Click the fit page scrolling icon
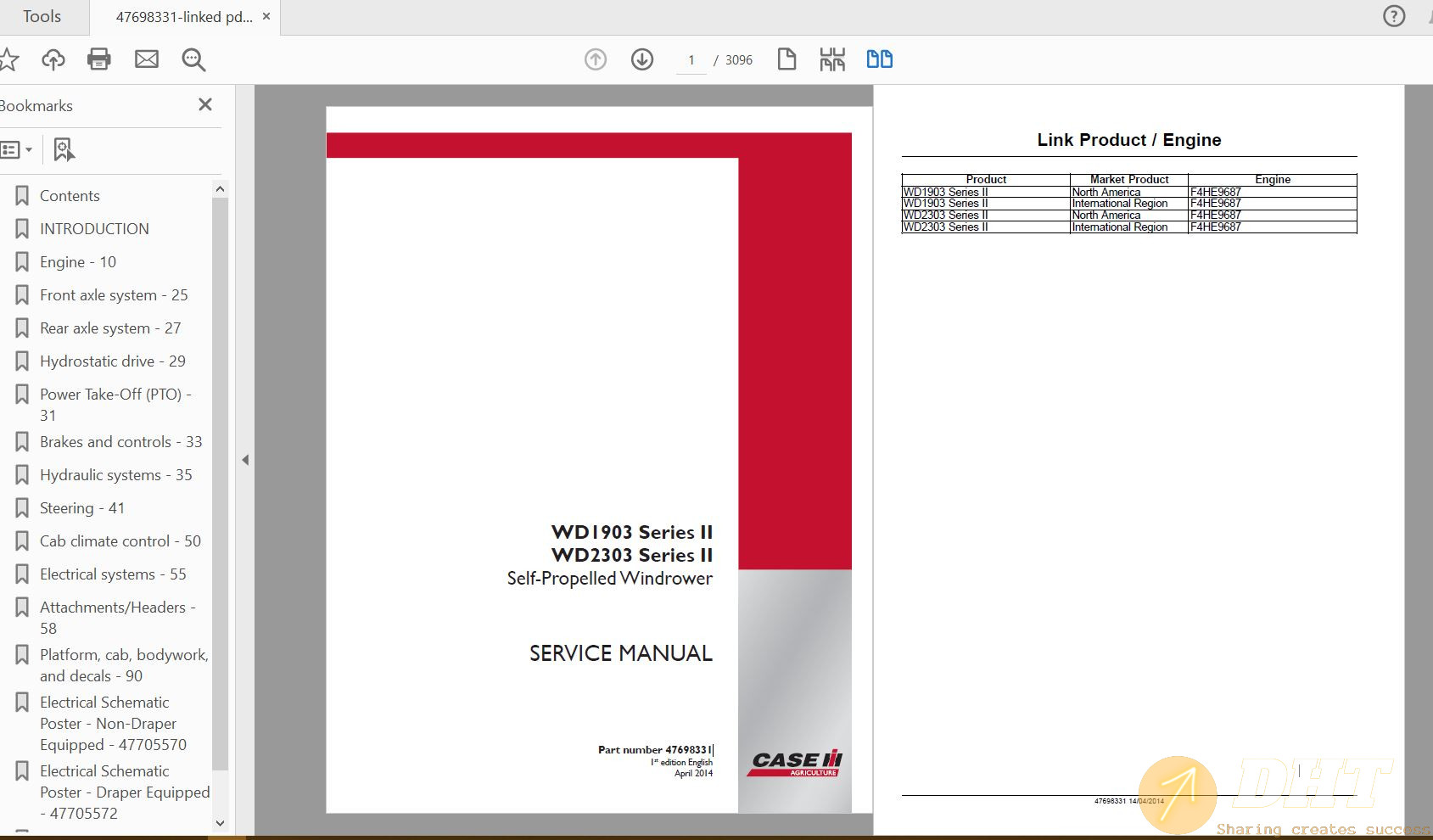This screenshot has height=840, width=1433. click(832, 59)
